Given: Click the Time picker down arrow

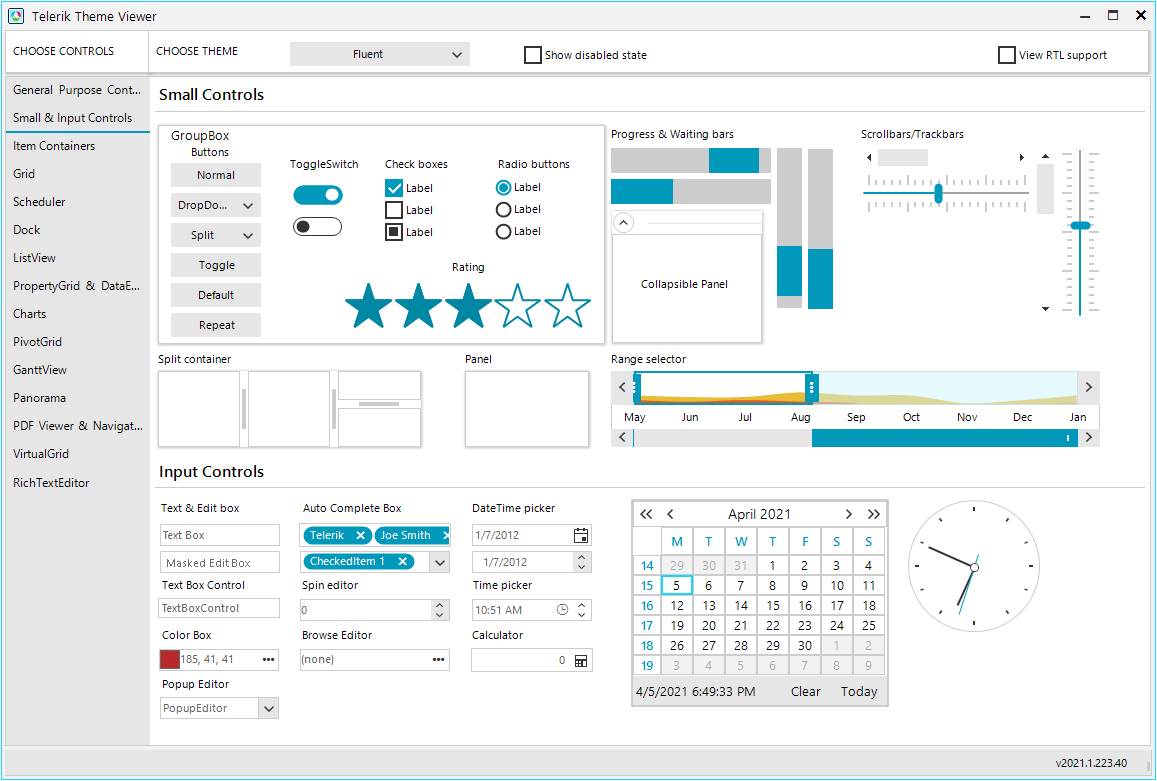Looking at the screenshot, I should (581, 614).
